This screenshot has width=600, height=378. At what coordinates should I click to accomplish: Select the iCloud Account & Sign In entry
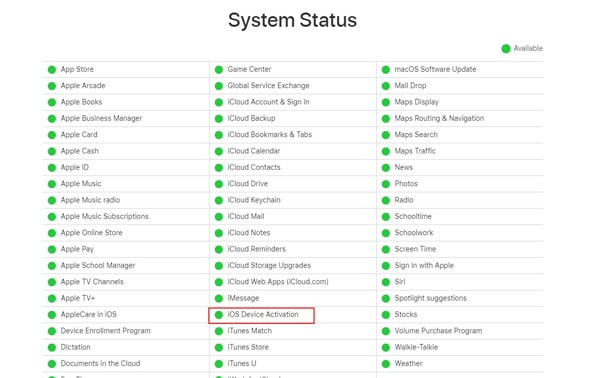click(268, 102)
